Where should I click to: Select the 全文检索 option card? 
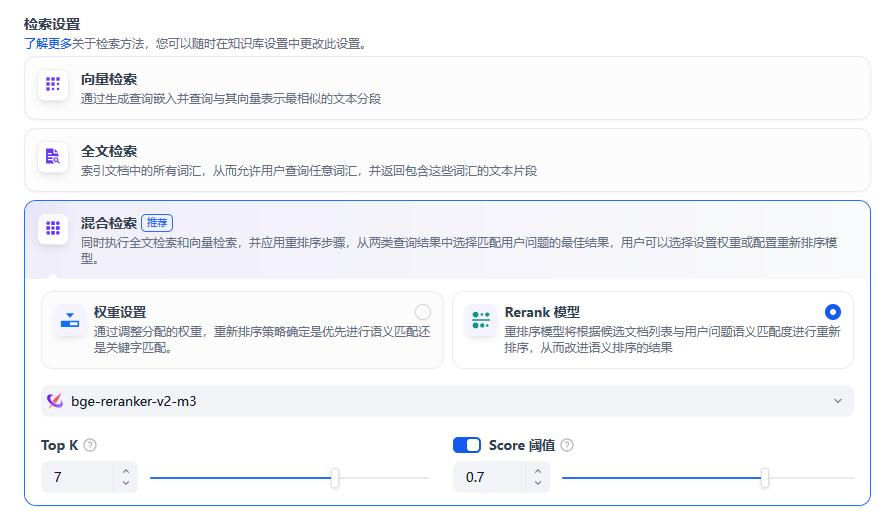click(447, 160)
